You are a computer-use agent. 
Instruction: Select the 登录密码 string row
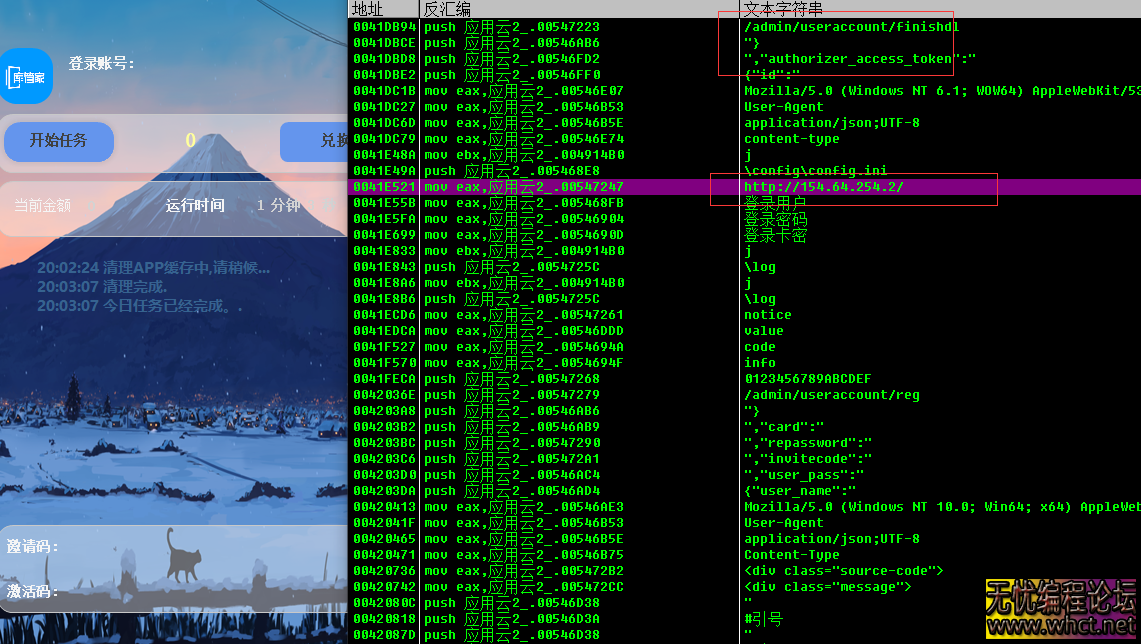(x=775, y=219)
